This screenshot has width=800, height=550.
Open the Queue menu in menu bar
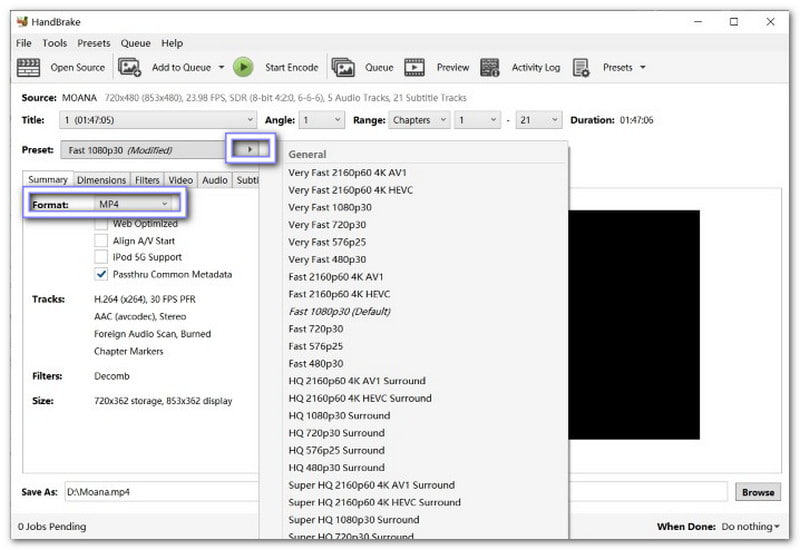click(135, 43)
